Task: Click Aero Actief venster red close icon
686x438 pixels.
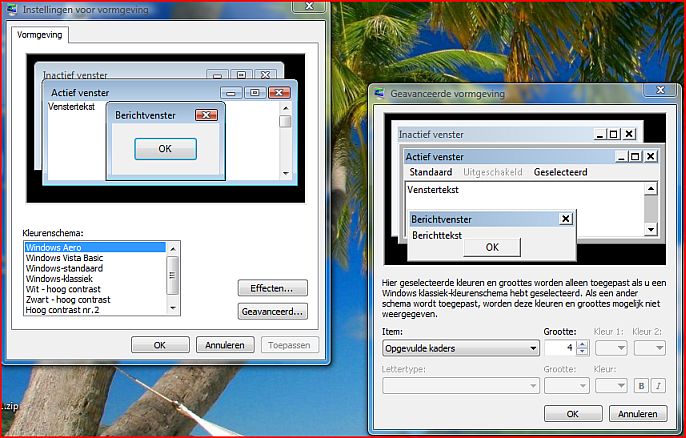Action: pyautogui.click(x=279, y=92)
